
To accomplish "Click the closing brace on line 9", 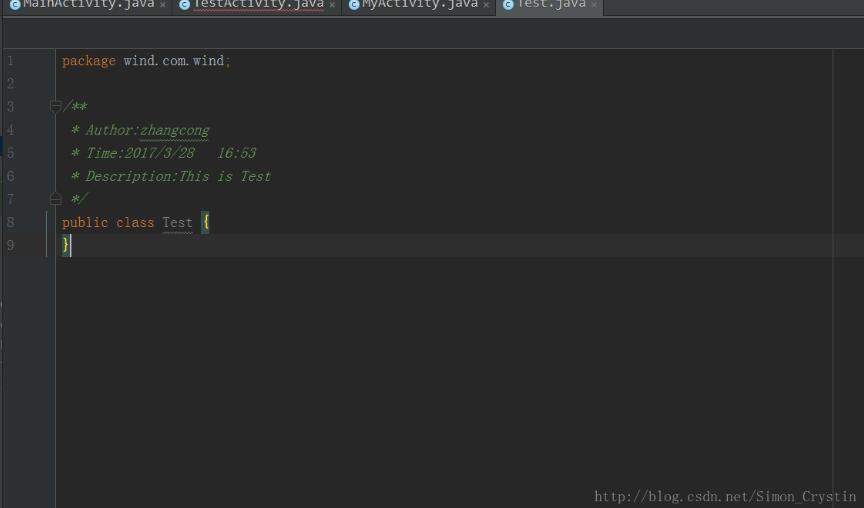I will [66, 245].
